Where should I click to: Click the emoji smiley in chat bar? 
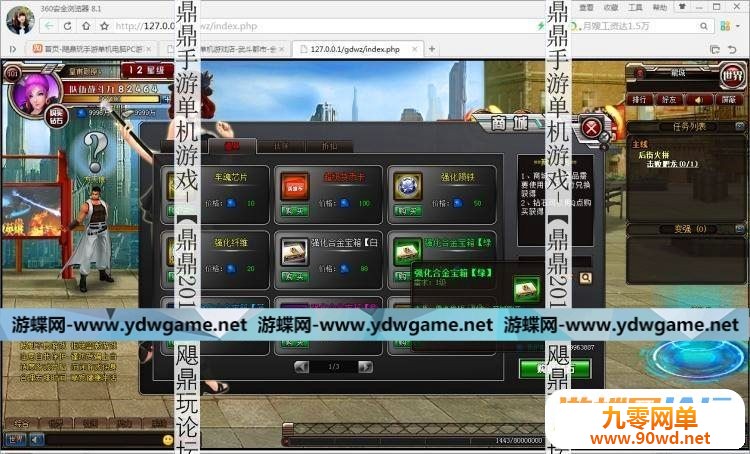(167, 440)
